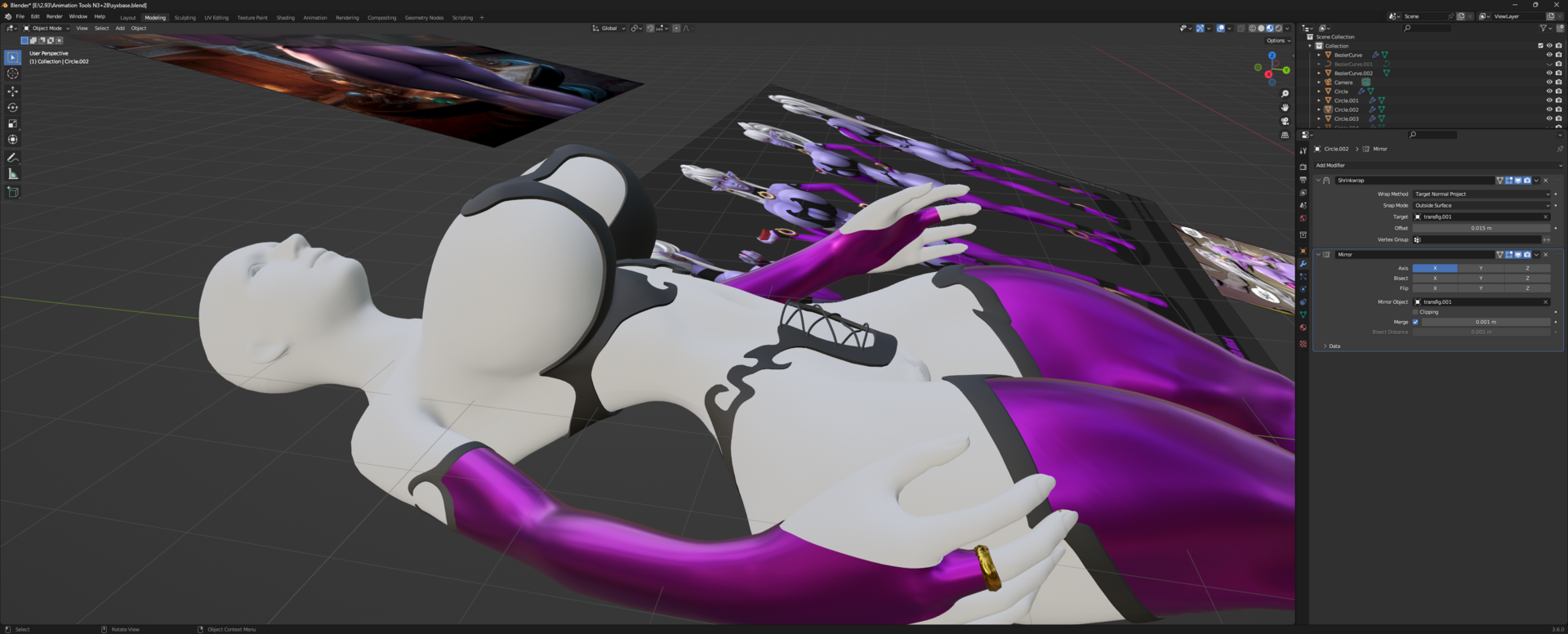Enable Mirror Flip Z
Screen dimensions: 1568x634
tap(1527, 288)
